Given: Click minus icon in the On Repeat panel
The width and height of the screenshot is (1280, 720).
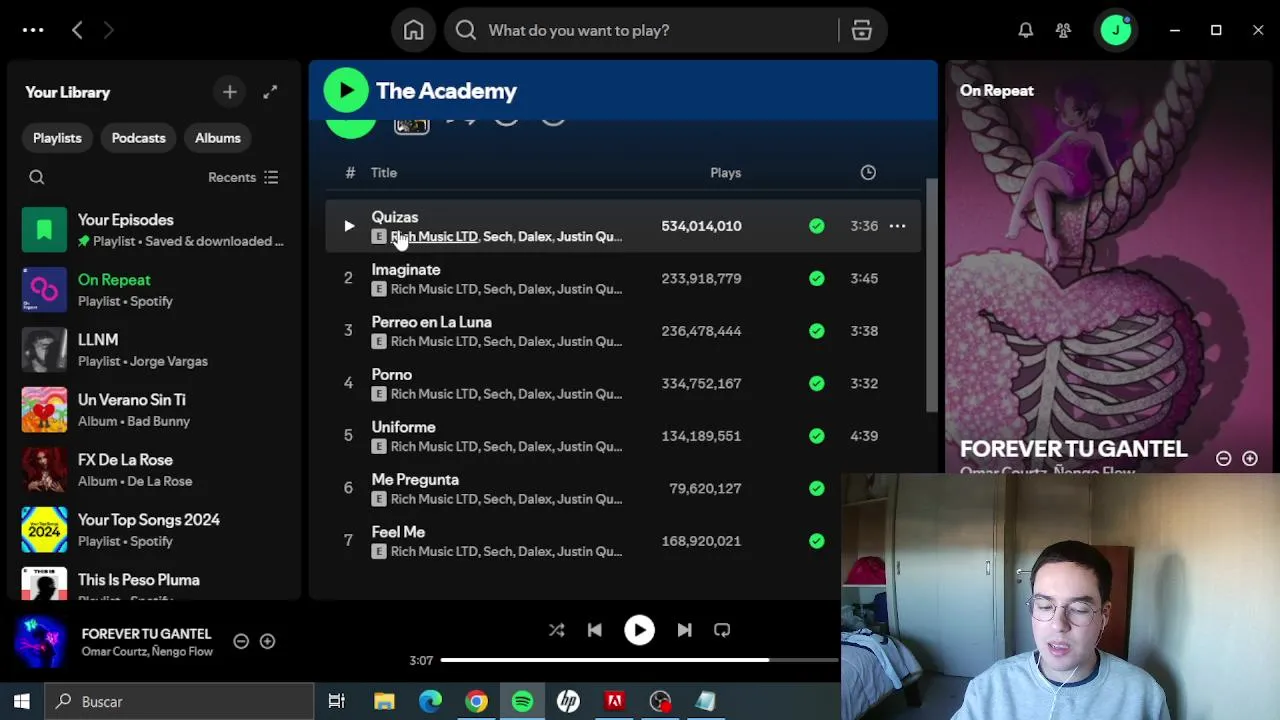Looking at the screenshot, I should tap(1223, 459).
